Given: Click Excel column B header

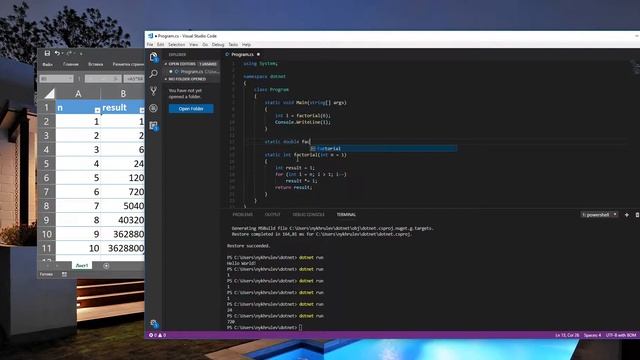Looking at the screenshot, I should point(123,94).
